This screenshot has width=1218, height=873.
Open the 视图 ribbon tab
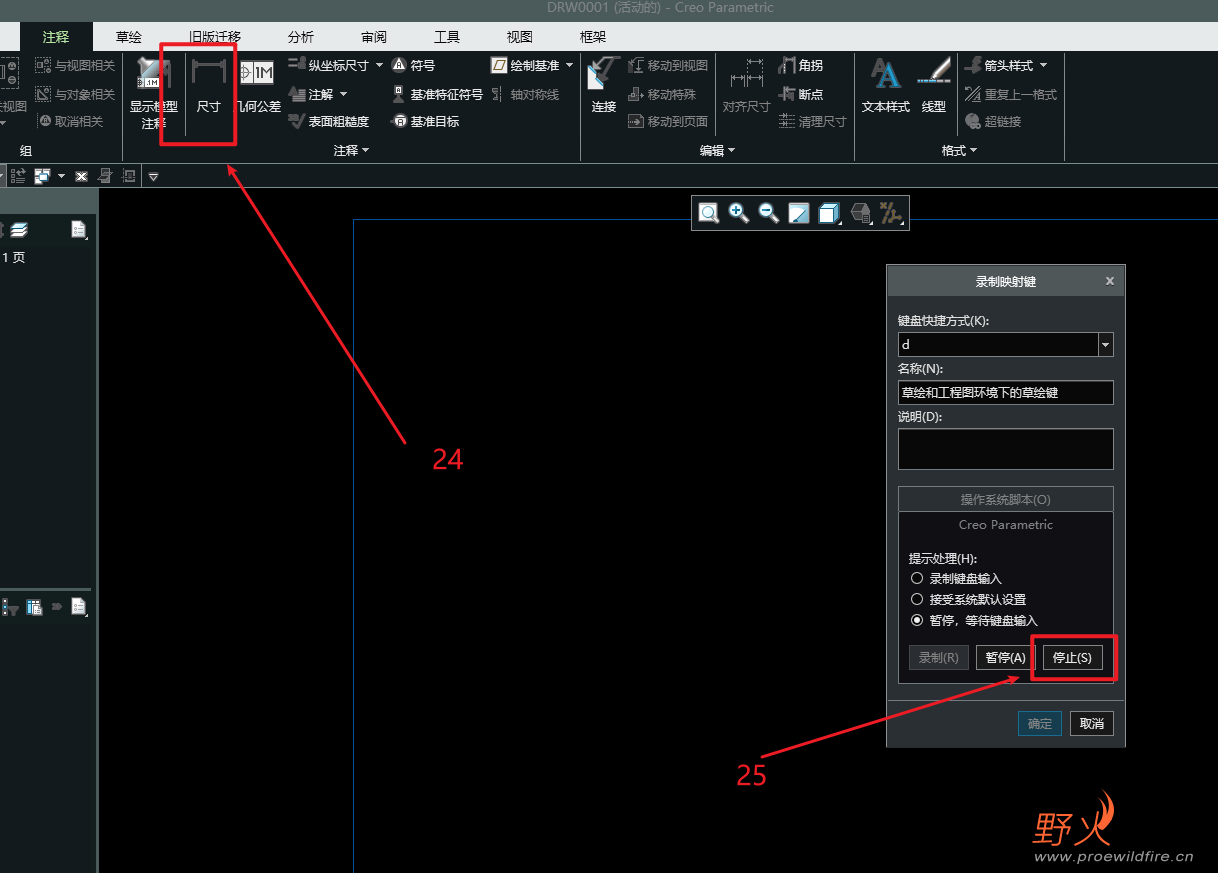(520, 37)
